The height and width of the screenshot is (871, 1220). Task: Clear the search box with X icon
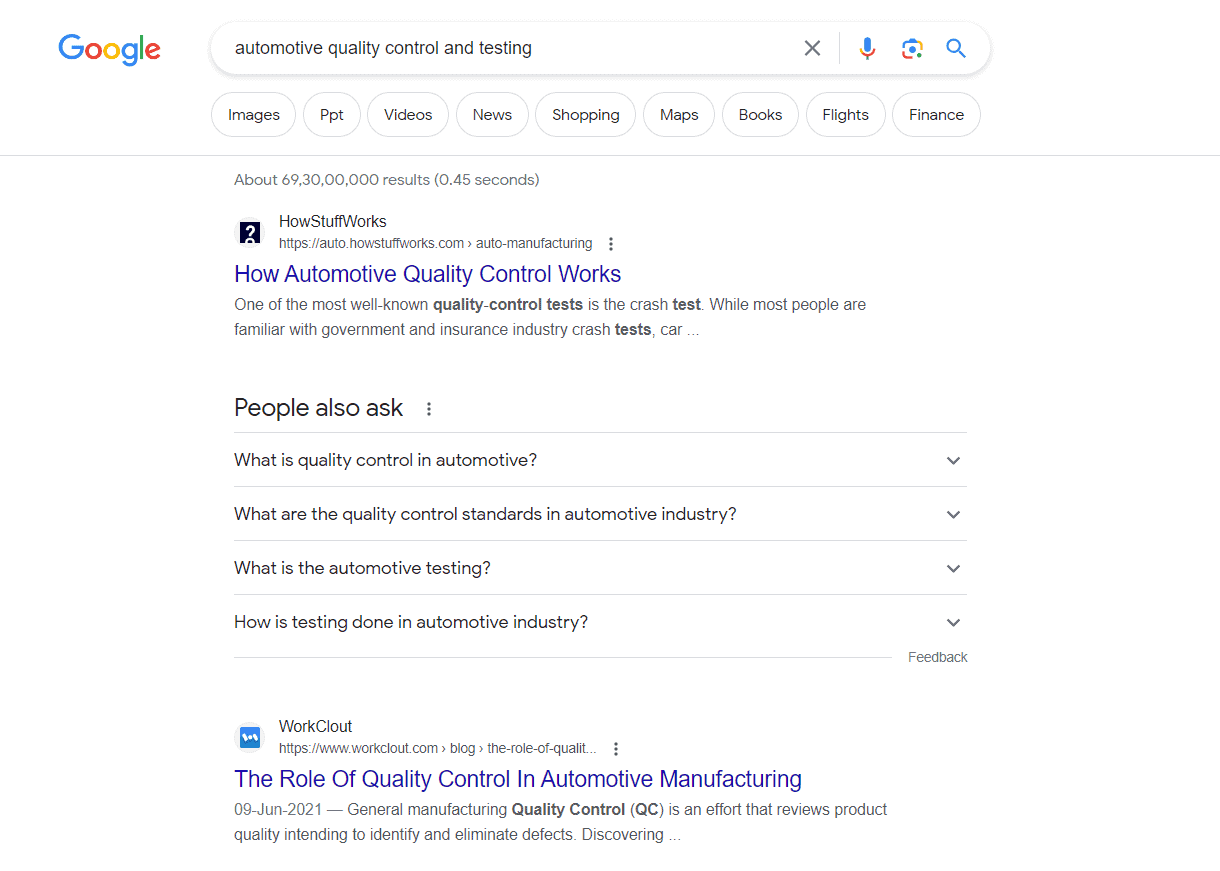click(x=812, y=48)
